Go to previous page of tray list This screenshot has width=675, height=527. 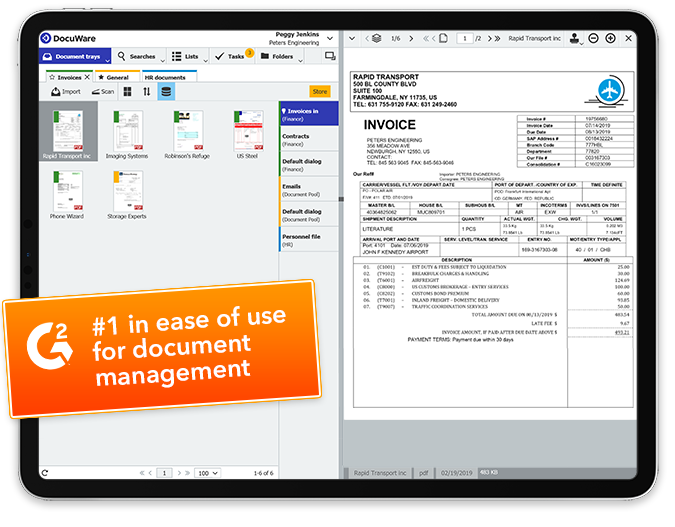(150, 473)
